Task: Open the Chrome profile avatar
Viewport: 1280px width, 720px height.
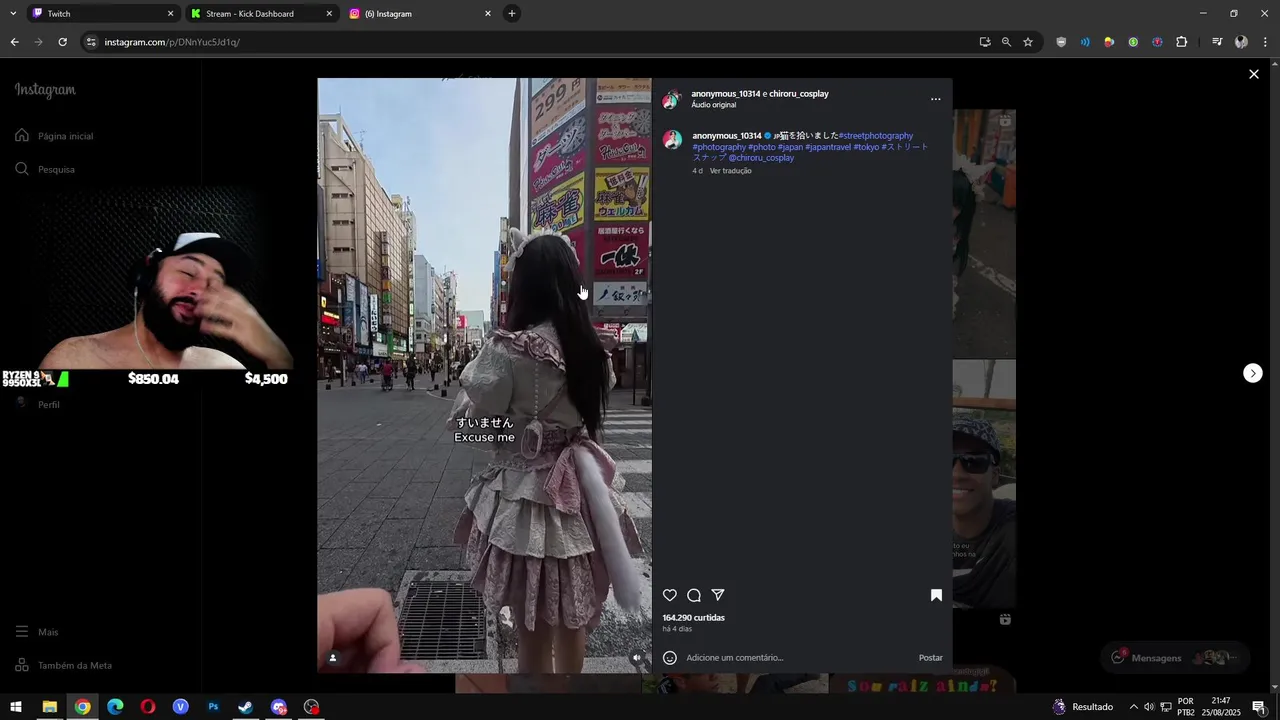Action: 1241,42
